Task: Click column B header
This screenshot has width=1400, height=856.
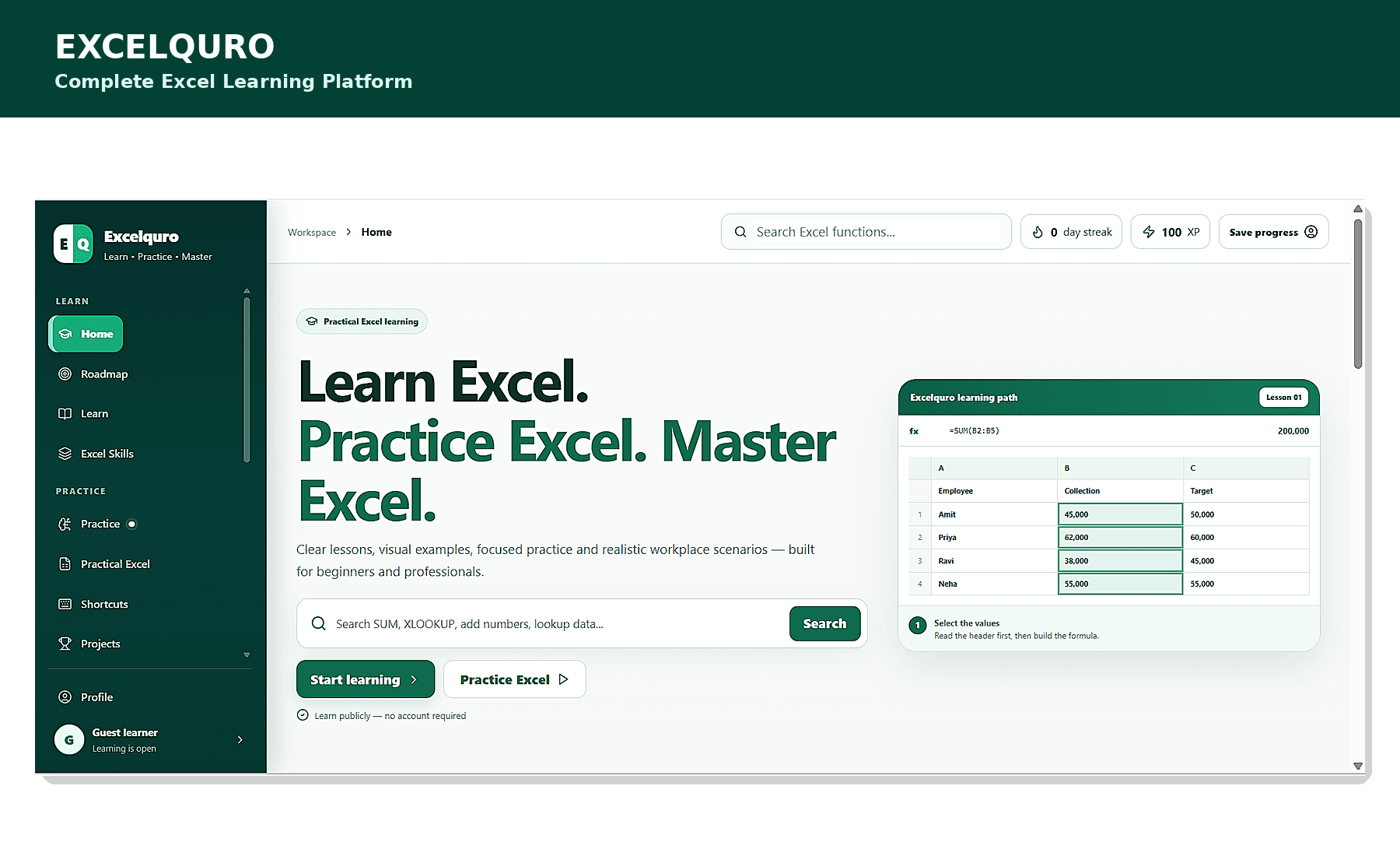Action: pos(1121,468)
